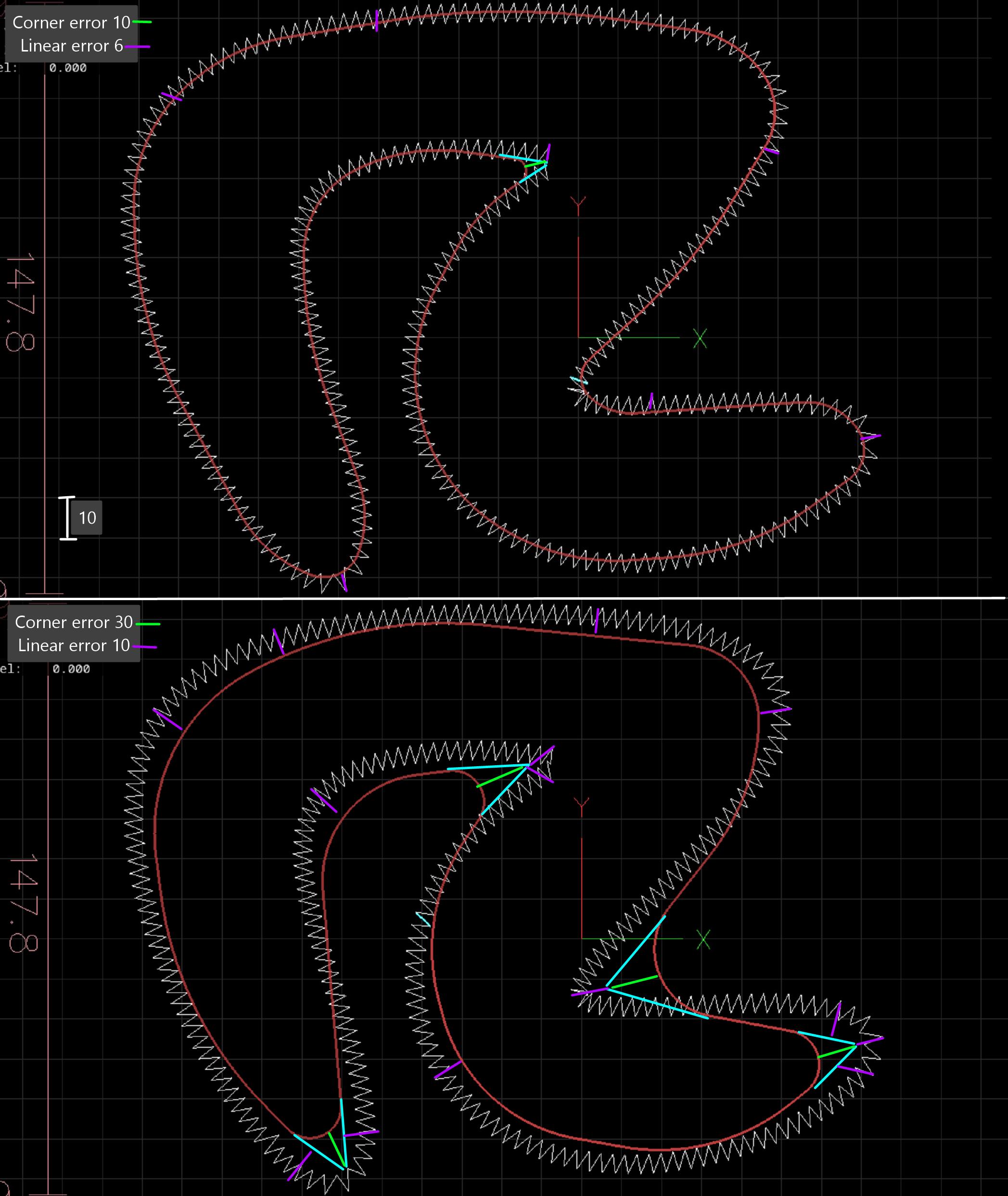The width and height of the screenshot is (1008, 1196).
Task: Click the origin where top view axes meet
Action: pyautogui.click(x=578, y=337)
